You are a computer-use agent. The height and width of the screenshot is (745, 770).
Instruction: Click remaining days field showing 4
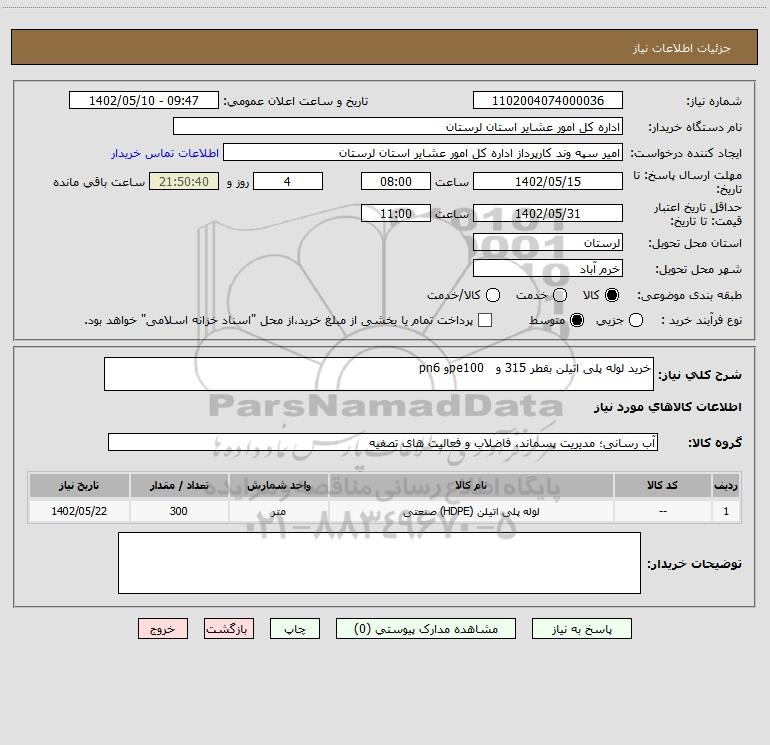(x=288, y=181)
